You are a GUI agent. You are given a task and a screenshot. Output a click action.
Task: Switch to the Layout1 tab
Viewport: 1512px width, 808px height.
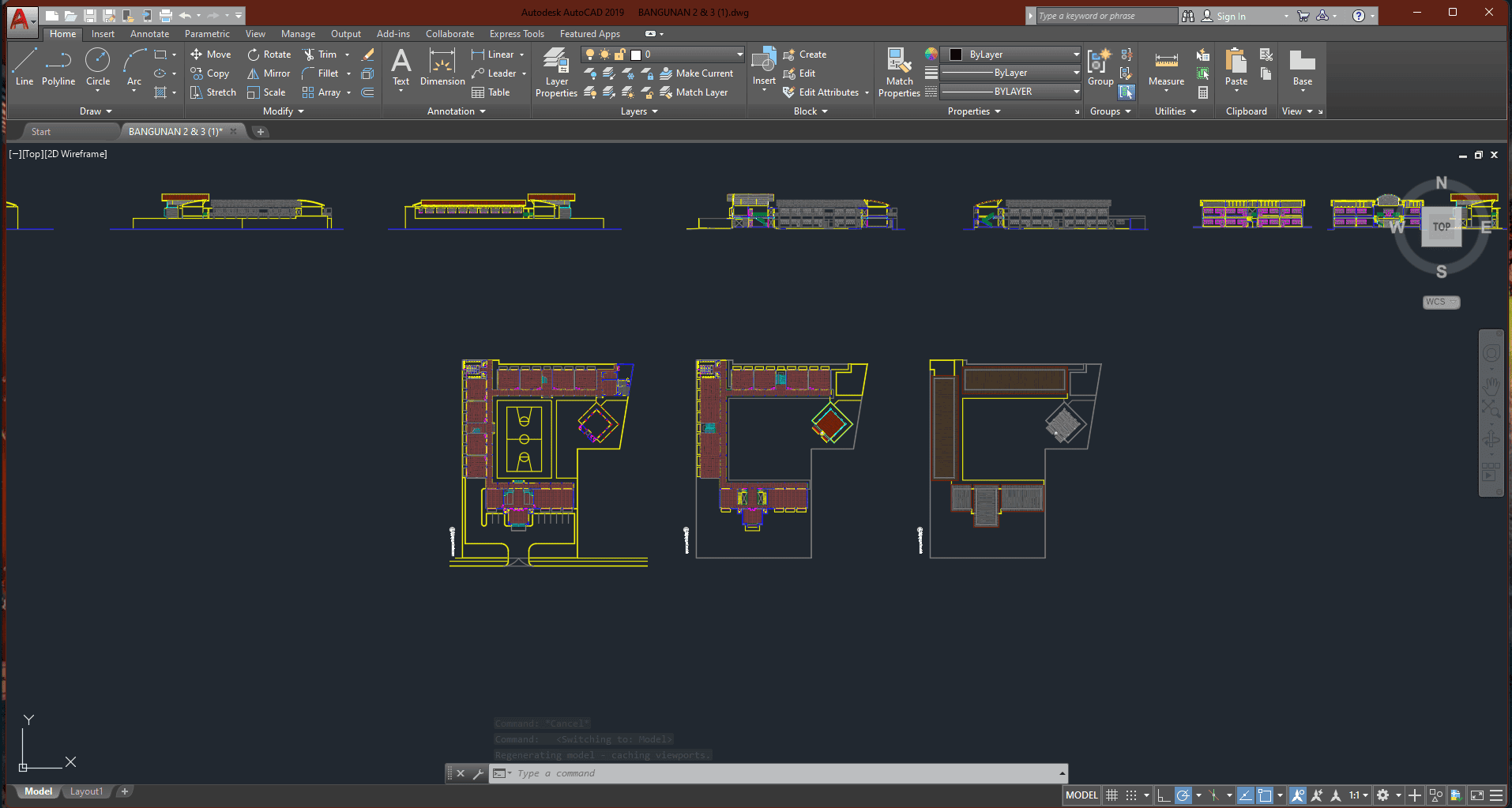point(86,791)
